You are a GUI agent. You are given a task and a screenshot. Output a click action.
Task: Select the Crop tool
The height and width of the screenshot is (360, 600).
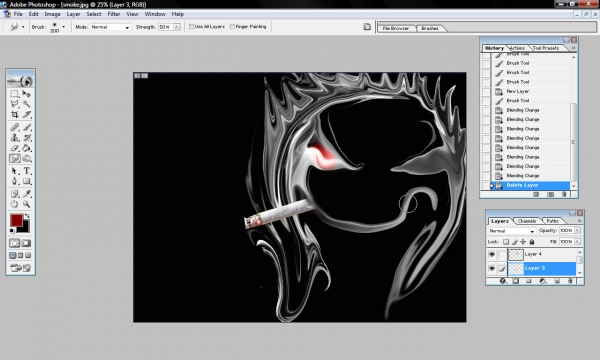15,114
